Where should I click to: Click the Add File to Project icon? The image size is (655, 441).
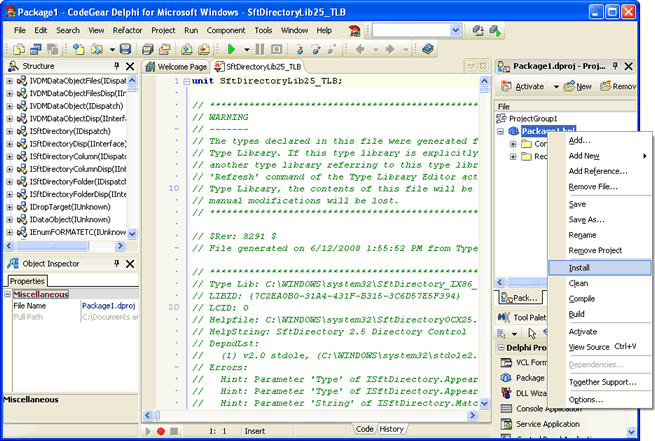tap(187, 49)
